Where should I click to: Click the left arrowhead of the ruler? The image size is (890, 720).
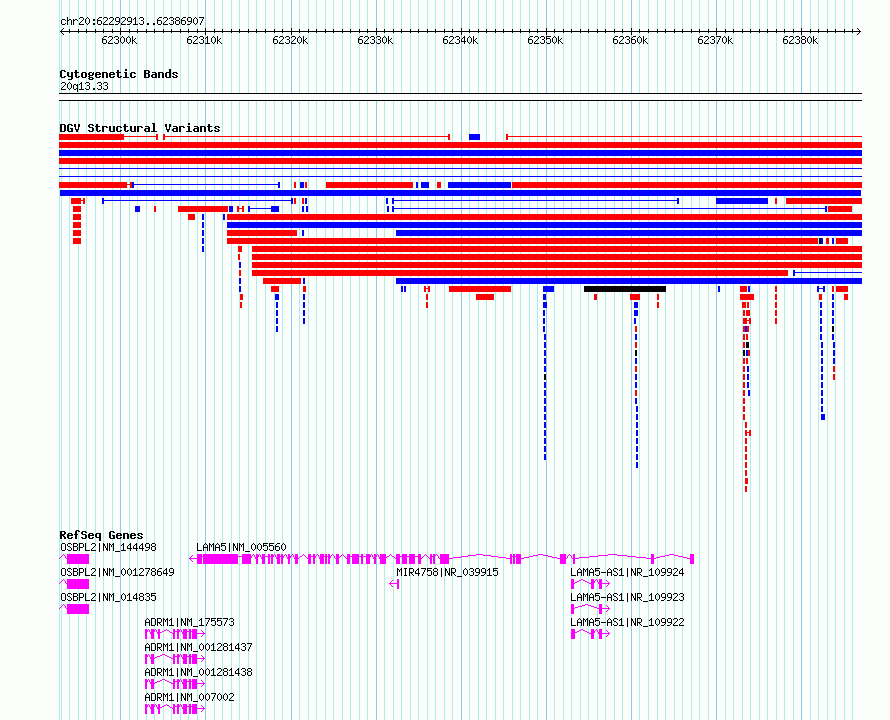click(62, 32)
